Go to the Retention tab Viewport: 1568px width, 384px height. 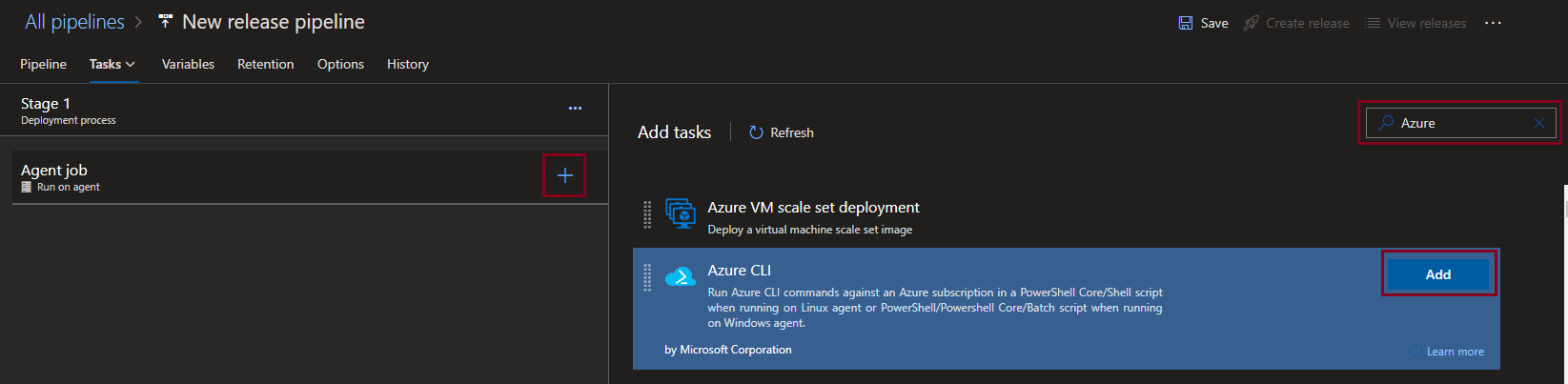click(x=265, y=64)
